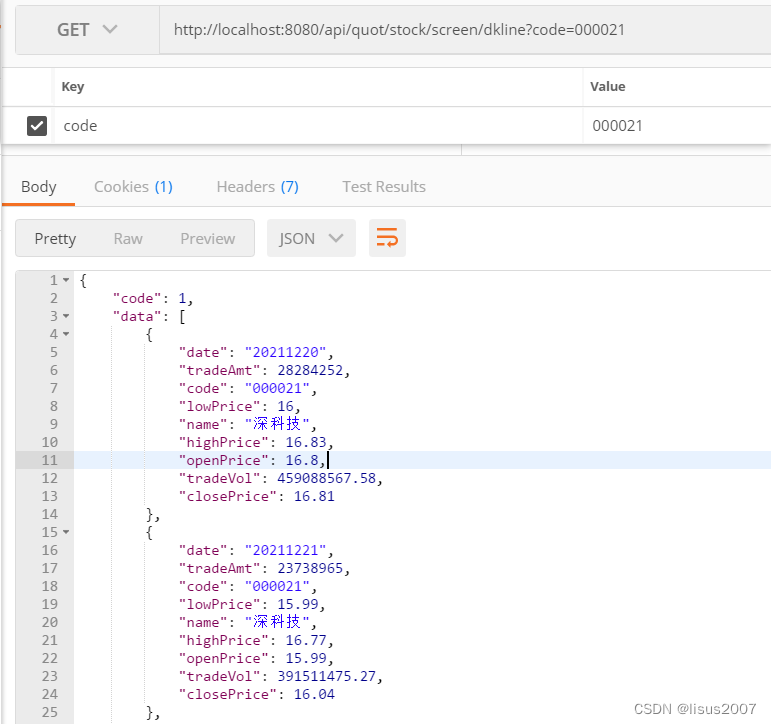
Task: Click the '000021' value cell
Action: tap(677, 126)
